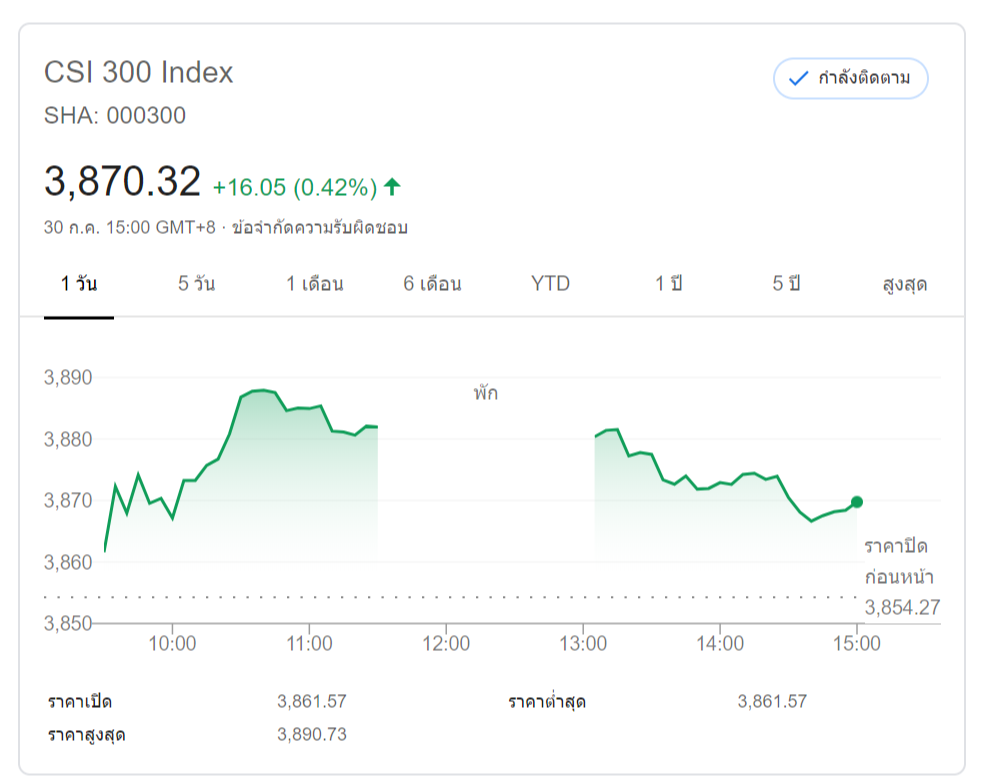Viewport: 984px width, 784px height.
Task: View the 5 ปี chart range
Action: 786,284
